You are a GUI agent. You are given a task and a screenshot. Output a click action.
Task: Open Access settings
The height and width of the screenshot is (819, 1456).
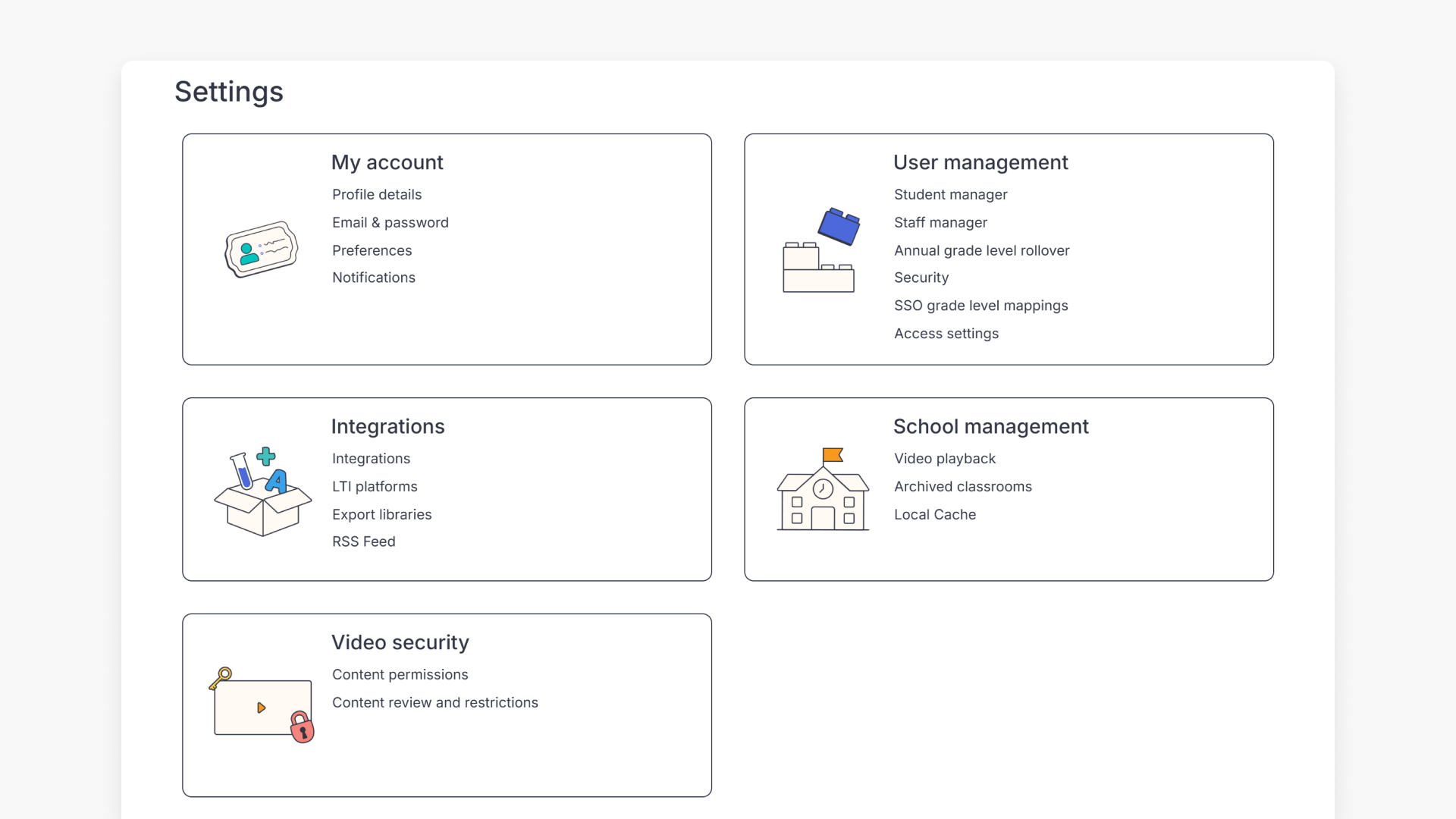click(x=946, y=333)
